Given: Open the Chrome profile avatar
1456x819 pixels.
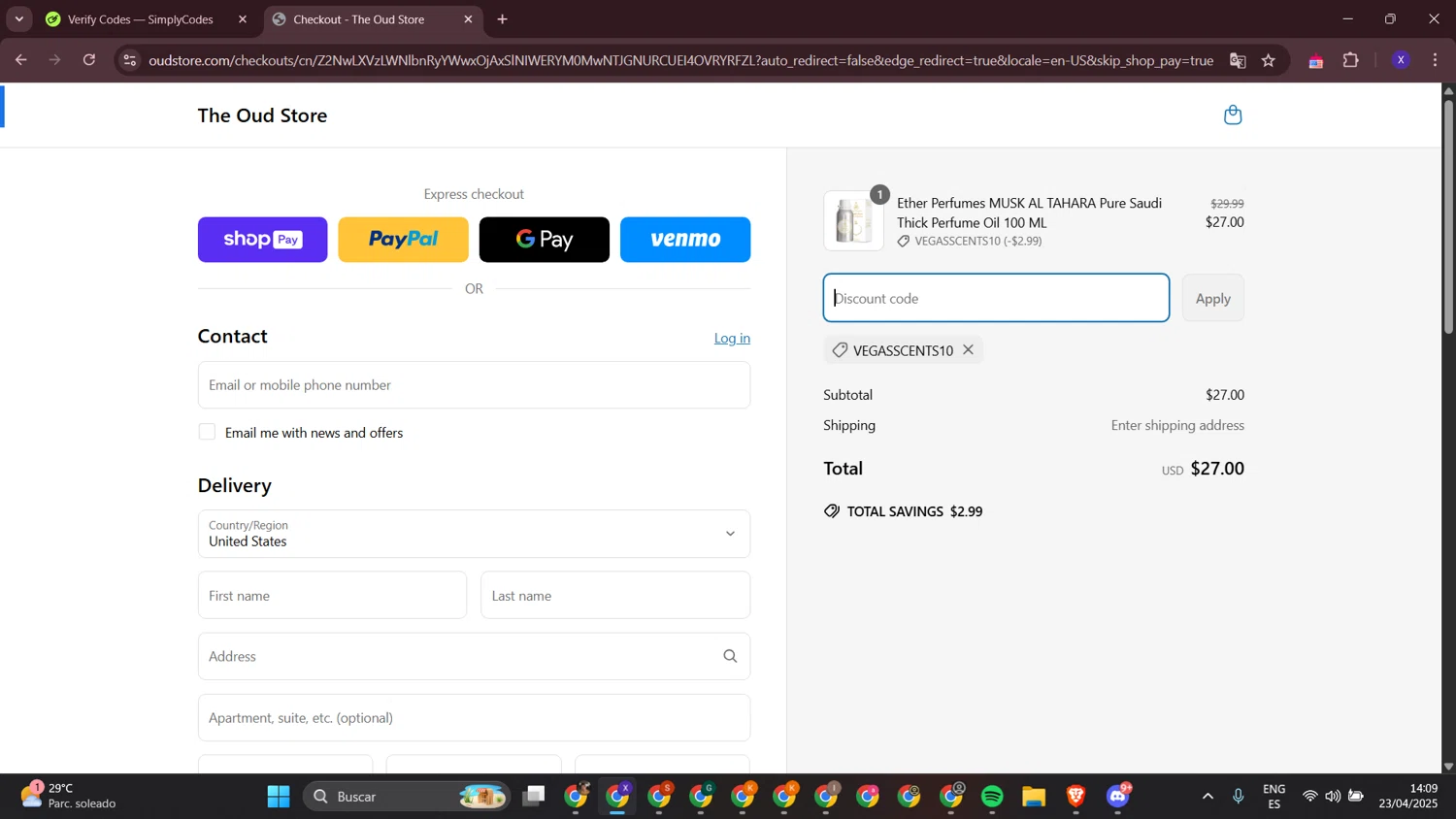Looking at the screenshot, I should click(x=1401, y=60).
